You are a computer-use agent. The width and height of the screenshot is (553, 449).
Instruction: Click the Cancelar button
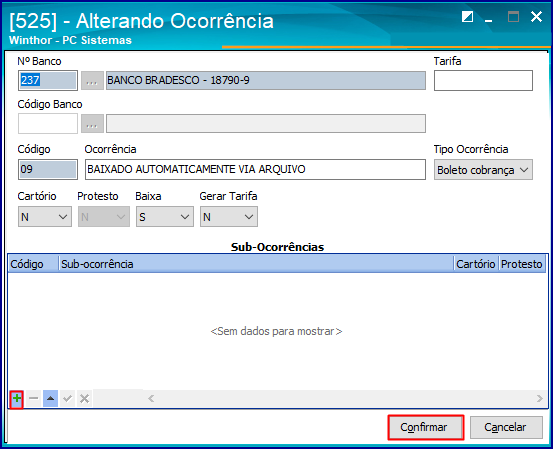tap(506, 427)
